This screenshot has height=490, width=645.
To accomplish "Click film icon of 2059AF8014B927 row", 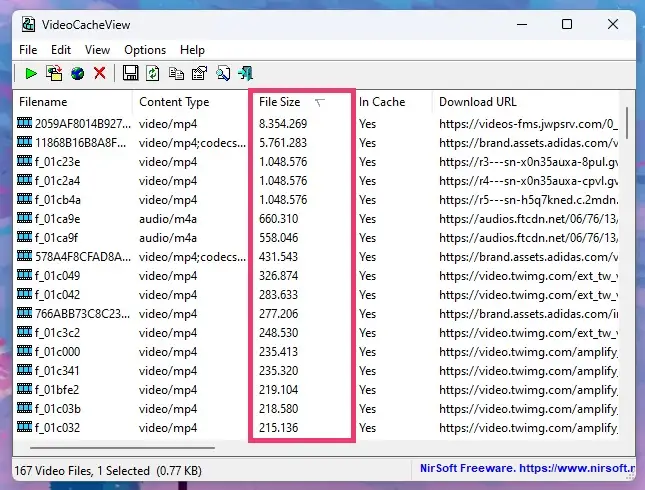I will (x=24, y=123).
